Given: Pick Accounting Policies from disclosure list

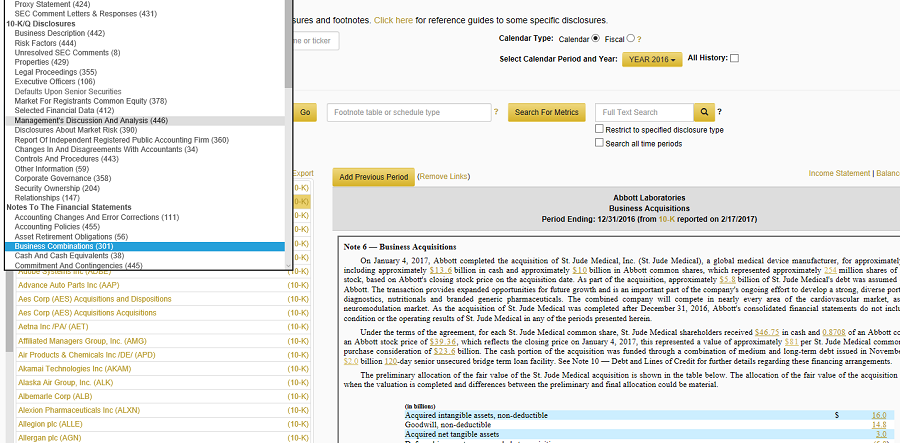Looking at the screenshot, I should (57, 227).
